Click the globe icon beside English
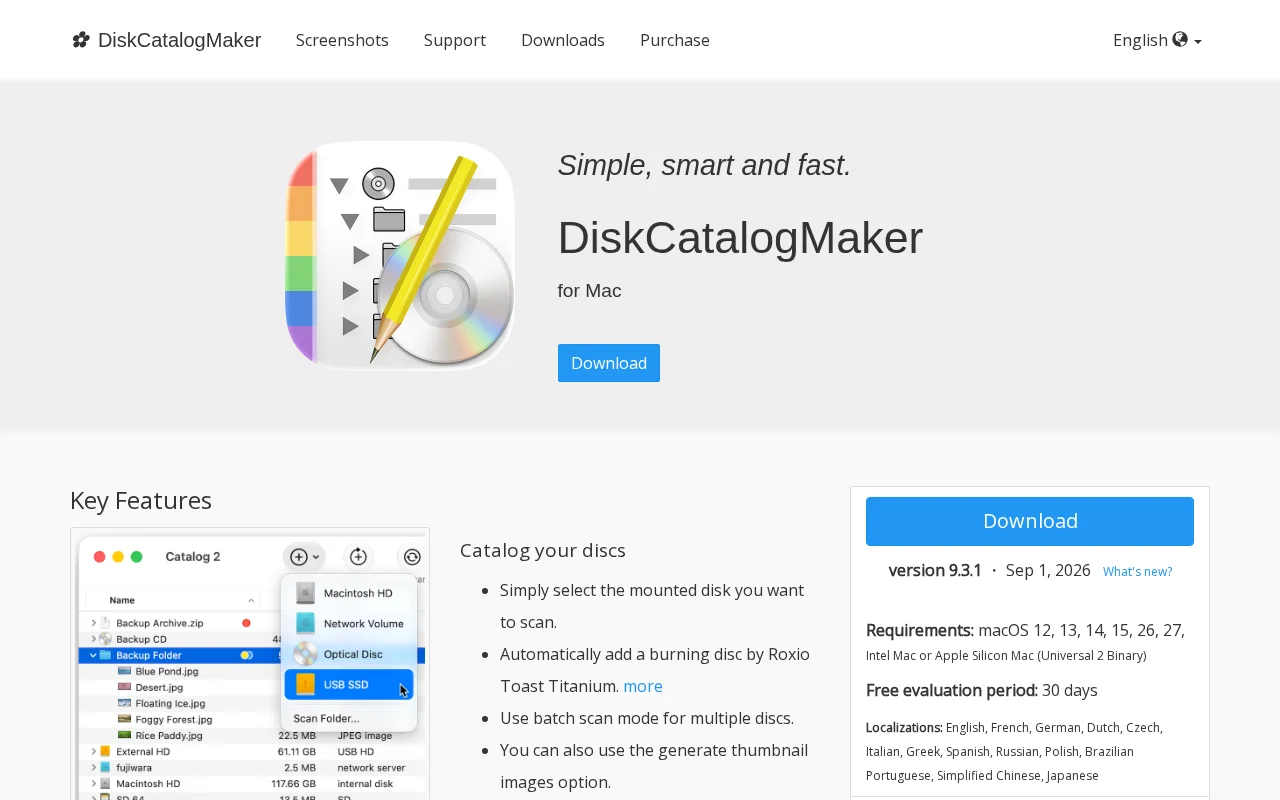The width and height of the screenshot is (1280, 800). pos(1180,39)
